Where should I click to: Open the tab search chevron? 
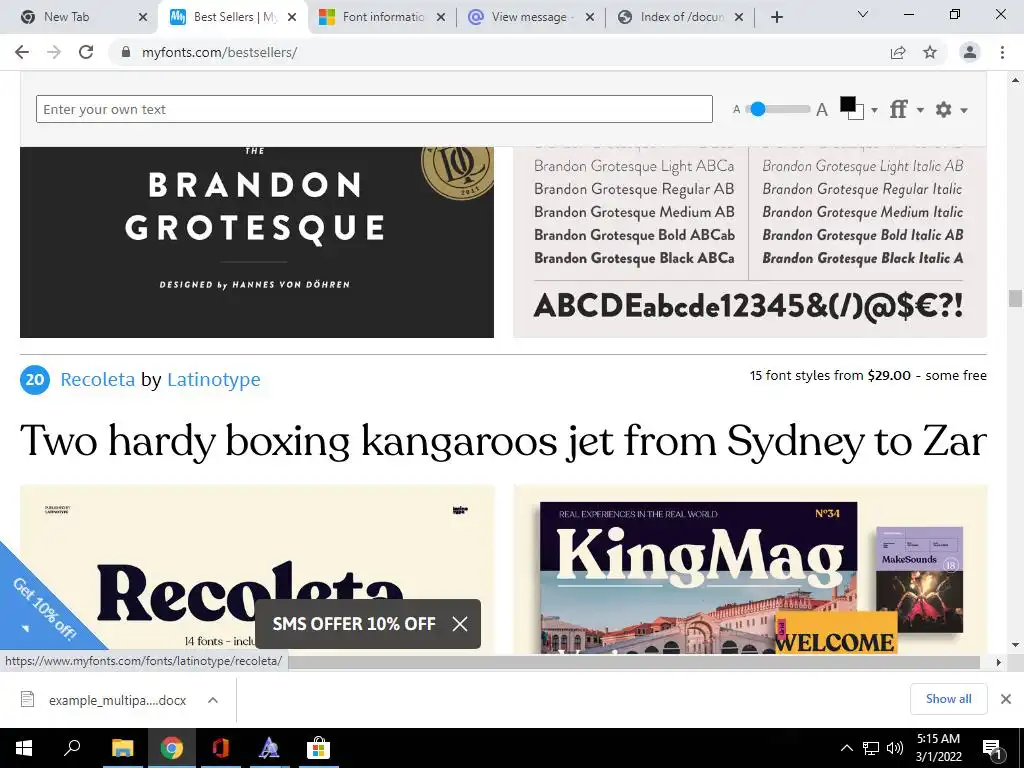tap(863, 14)
